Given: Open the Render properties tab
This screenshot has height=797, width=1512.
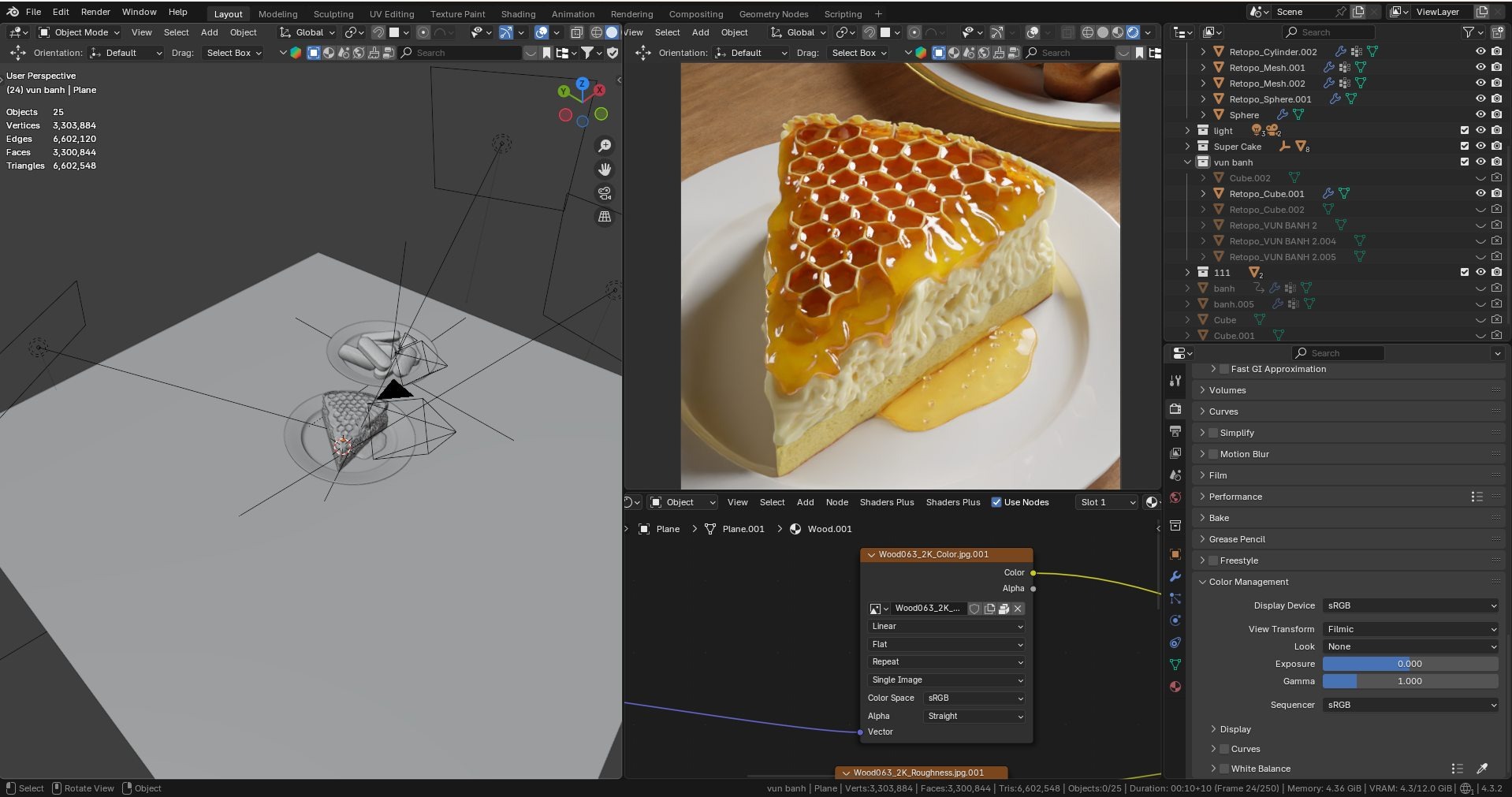Looking at the screenshot, I should (x=1175, y=409).
